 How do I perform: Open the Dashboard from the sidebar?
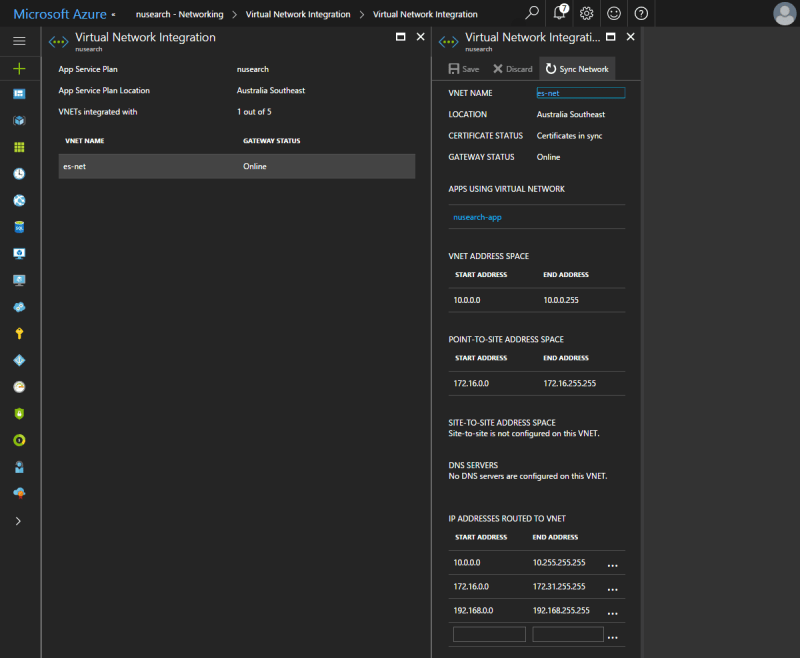coord(19,94)
